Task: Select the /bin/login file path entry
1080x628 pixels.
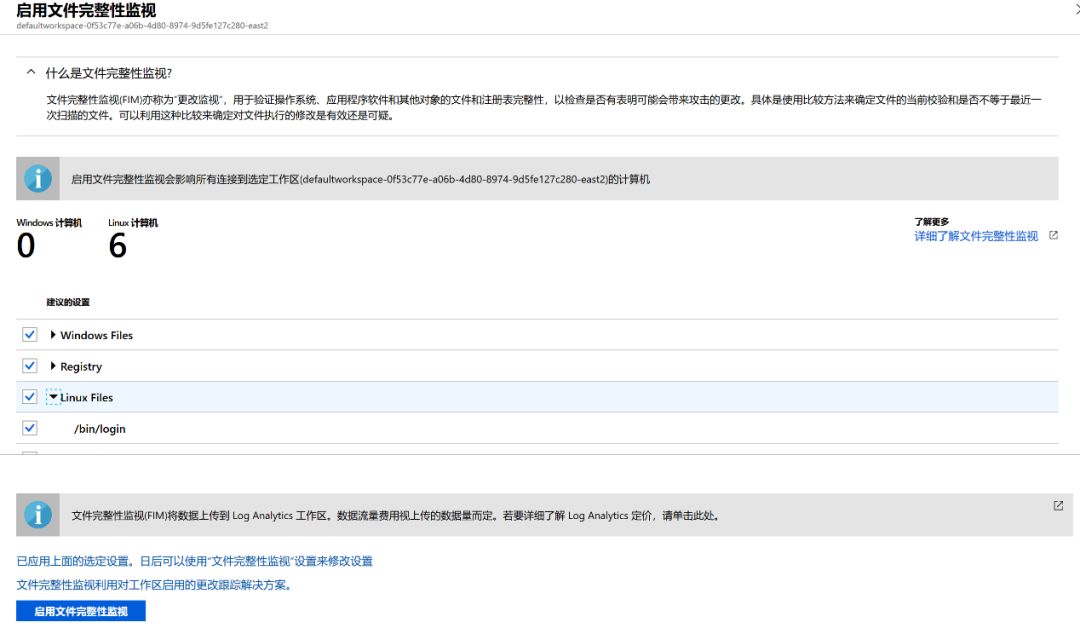Action: [99, 429]
